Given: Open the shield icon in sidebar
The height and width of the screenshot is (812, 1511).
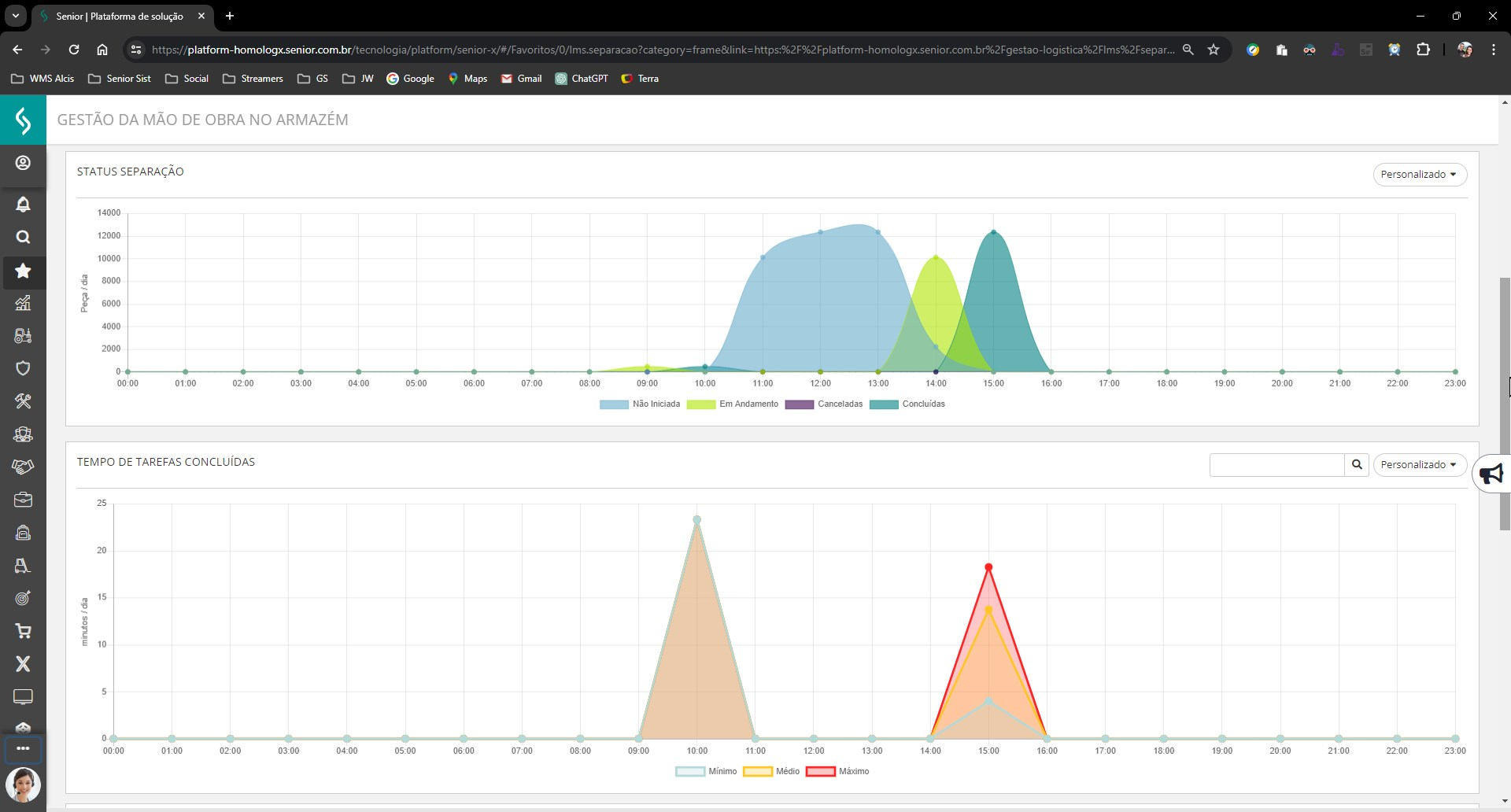Looking at the screenshot, I should tap(23, 368).
